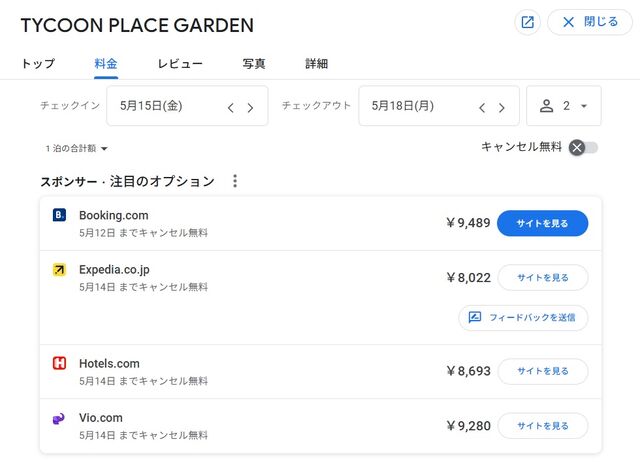Open the レビュー tab
The image size is (640, 463).
180,64
